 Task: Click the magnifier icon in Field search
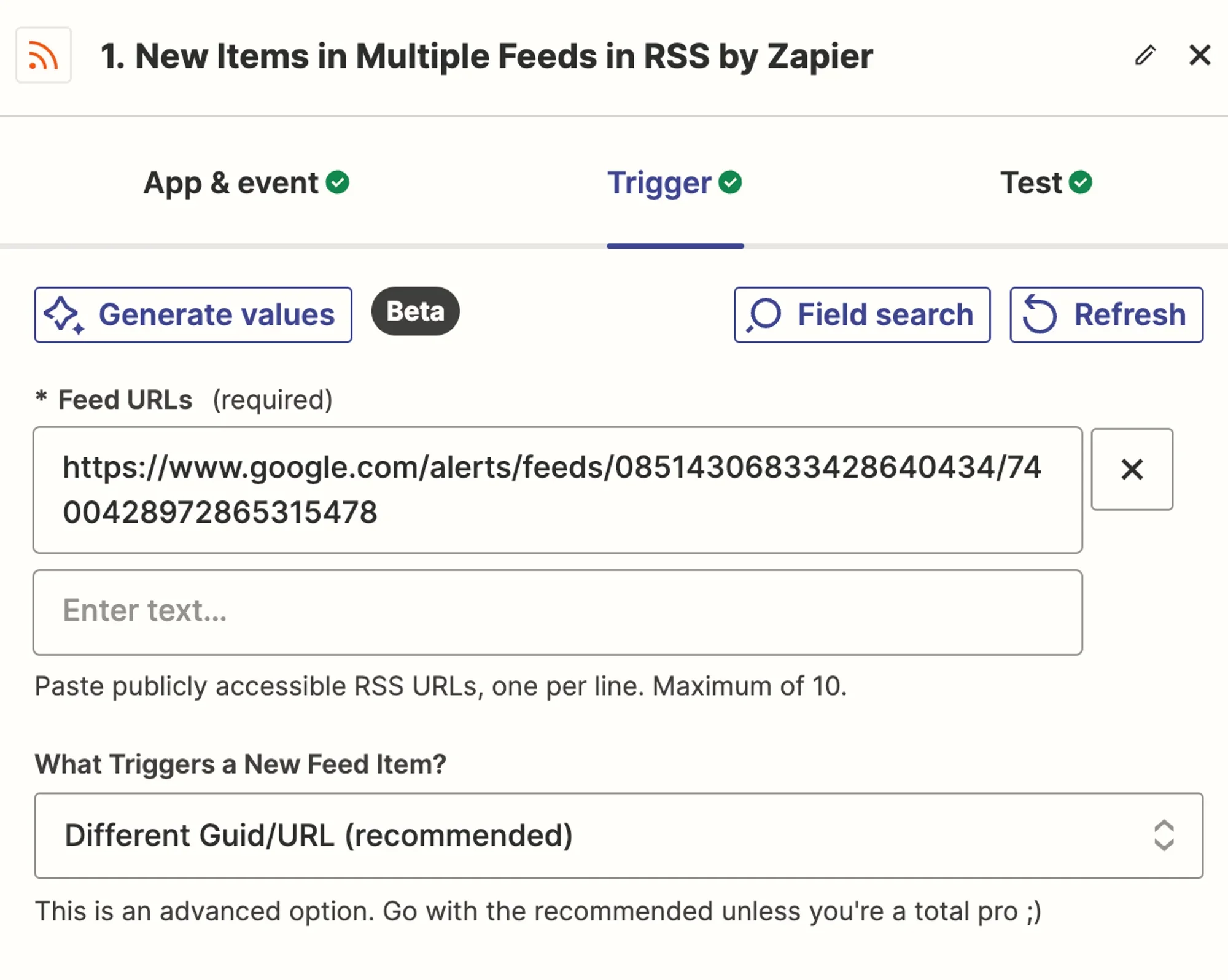(764, 314)
